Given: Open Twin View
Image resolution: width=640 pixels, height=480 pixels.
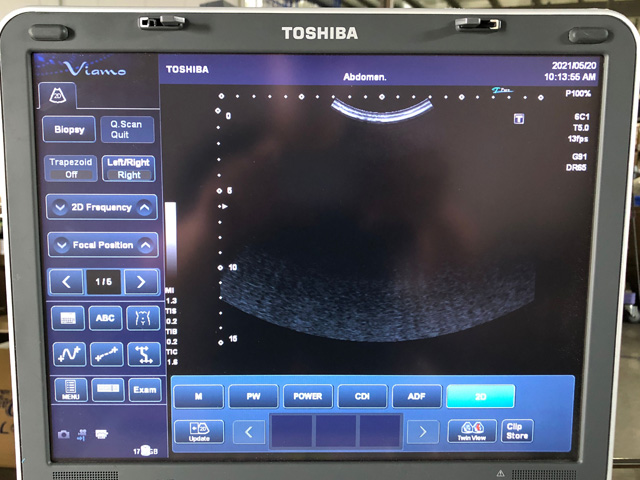Looking at the screenshot, I should [472, 431].
